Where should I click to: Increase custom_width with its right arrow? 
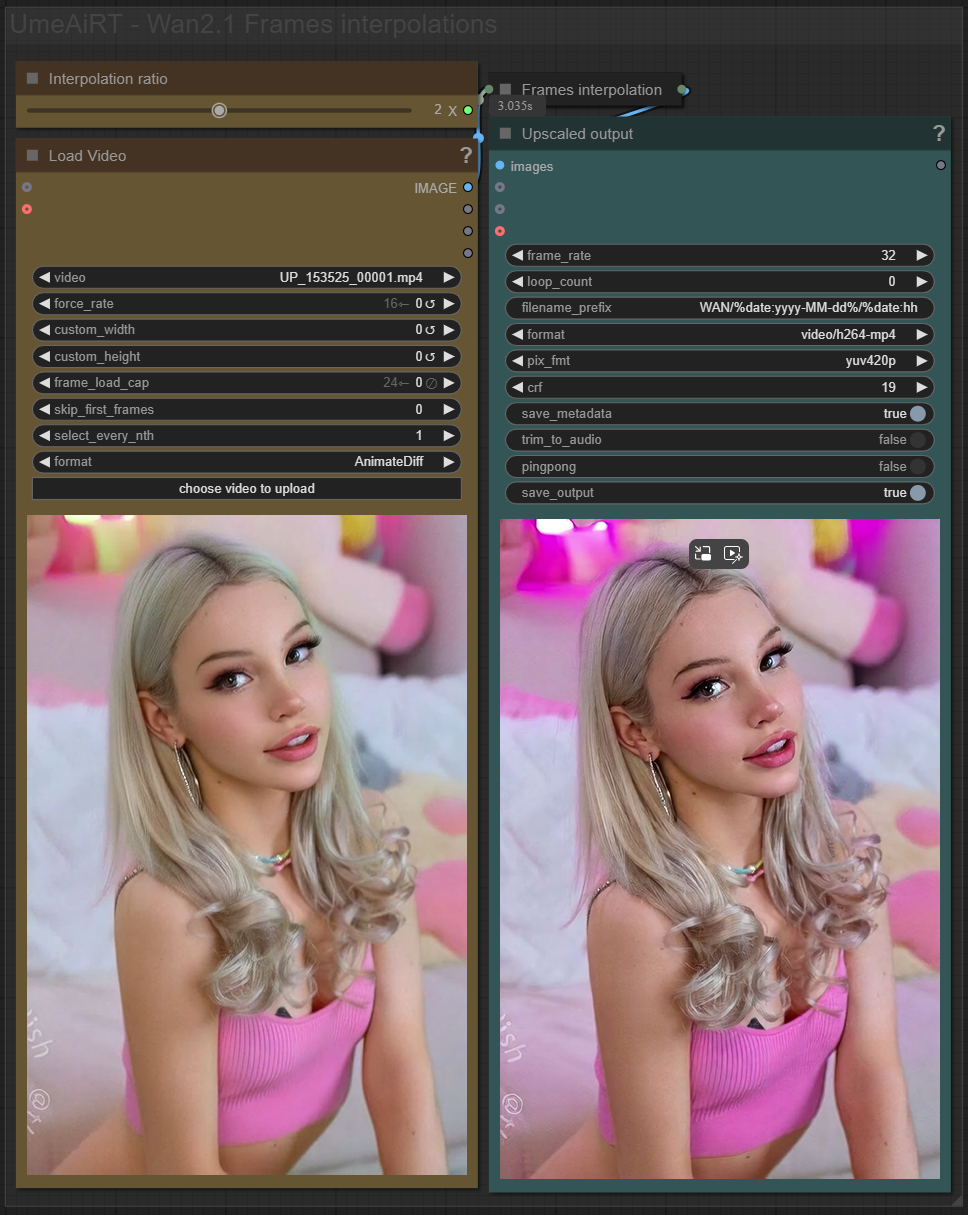[449, 329]
